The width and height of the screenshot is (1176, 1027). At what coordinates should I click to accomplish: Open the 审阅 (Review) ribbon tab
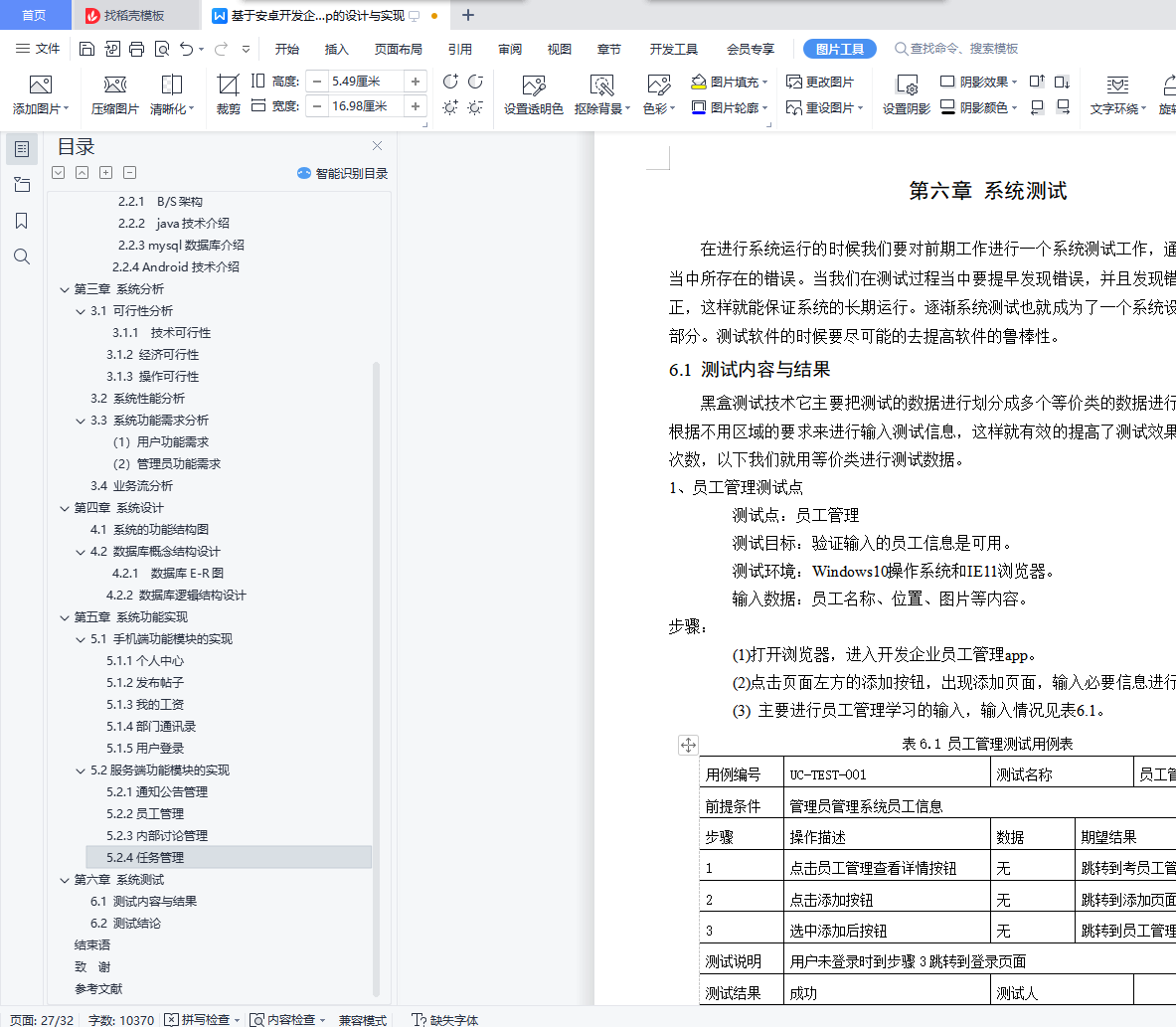510,49
